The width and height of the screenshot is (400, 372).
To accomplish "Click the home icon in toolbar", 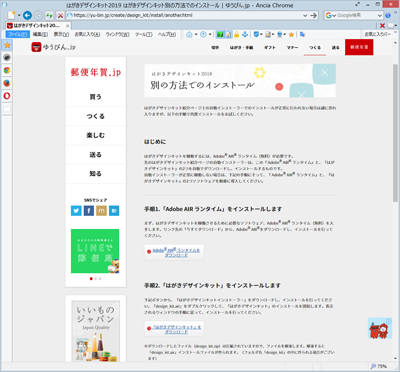I will point(189,34).
